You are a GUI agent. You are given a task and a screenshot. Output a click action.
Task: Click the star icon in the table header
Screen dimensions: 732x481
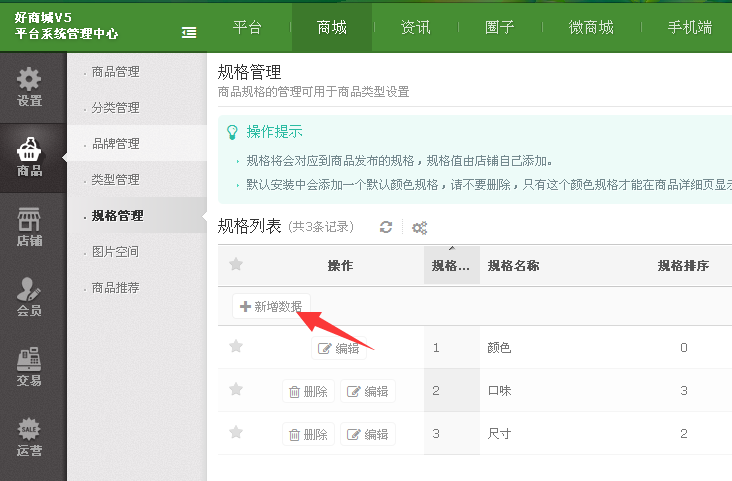236,264
